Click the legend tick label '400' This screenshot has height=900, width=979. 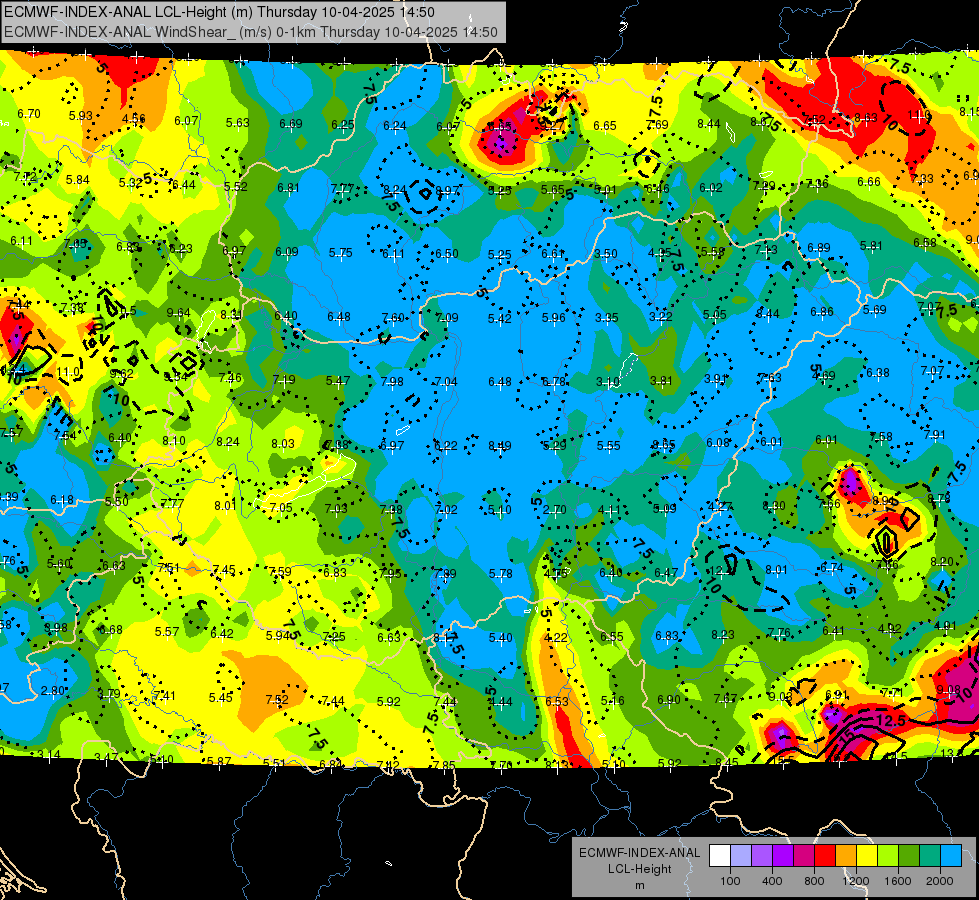(772, 881)
